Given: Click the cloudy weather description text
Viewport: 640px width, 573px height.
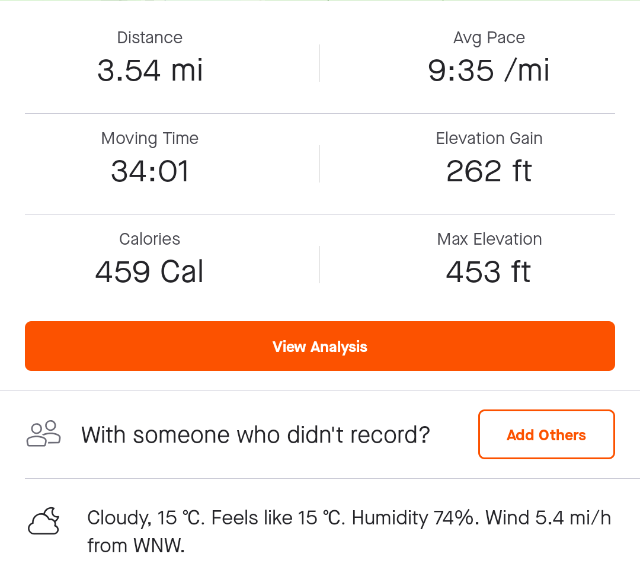Looking at the screenshot, I should pos(349,531).
